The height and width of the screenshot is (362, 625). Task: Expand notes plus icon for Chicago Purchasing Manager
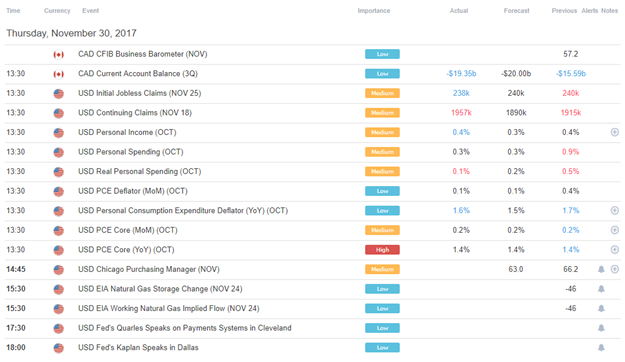tap(615, 269)
